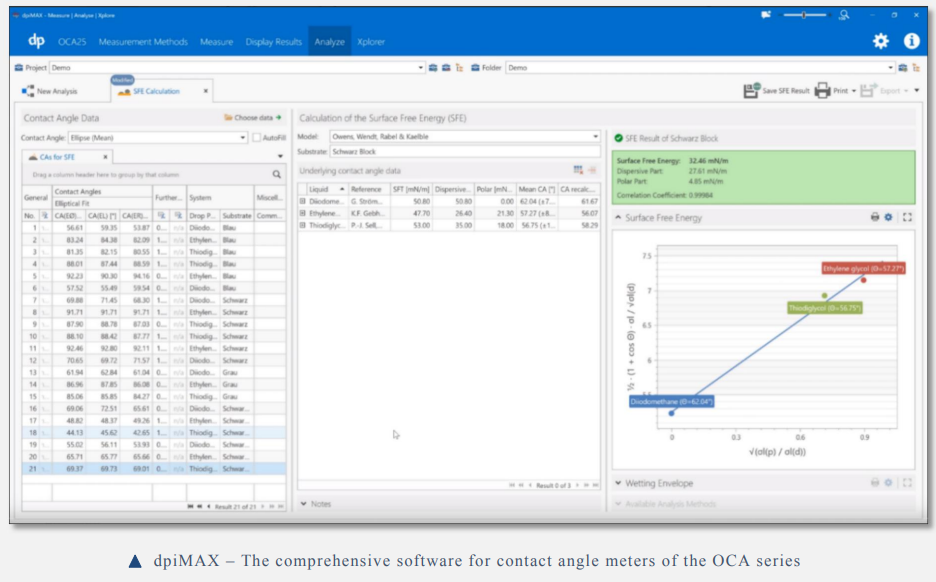Click the Ethylene glycol red chart label

click(863, 269)
